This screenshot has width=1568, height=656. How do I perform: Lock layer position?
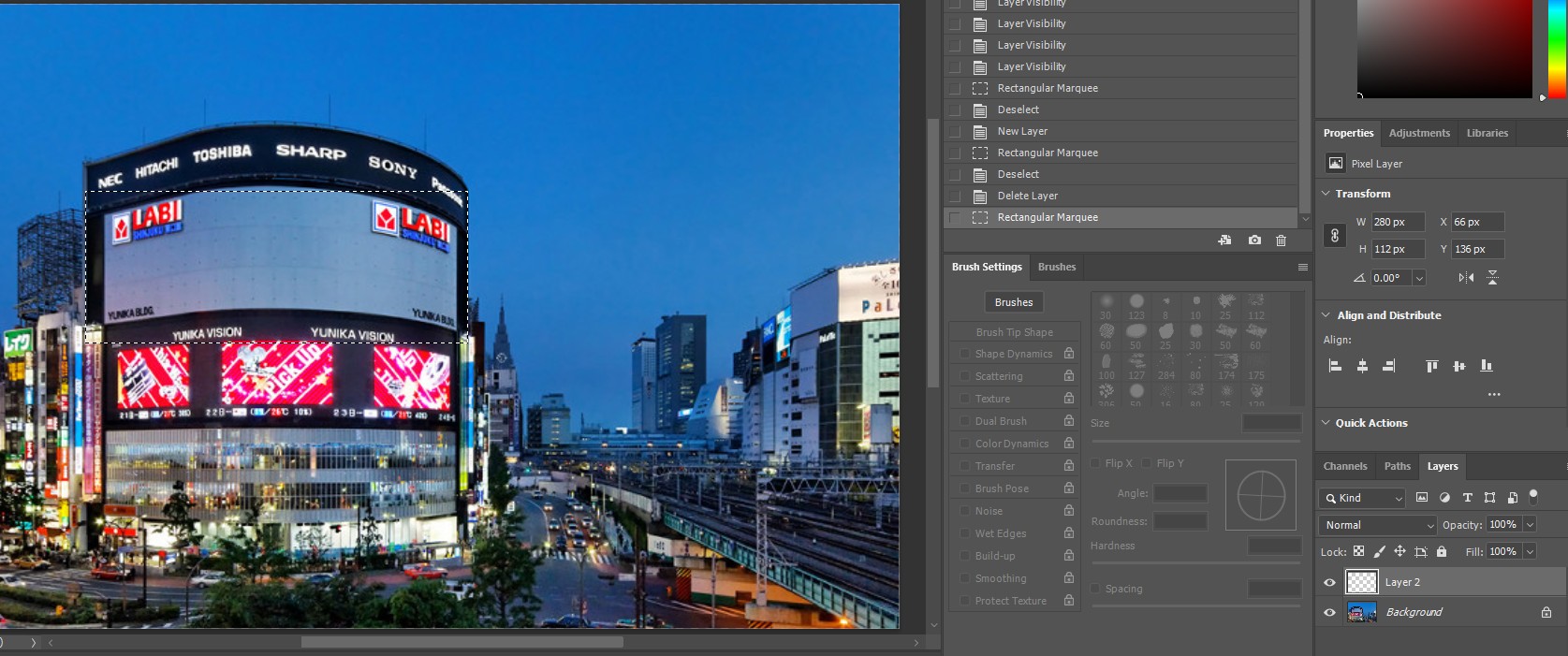[1399, 552]
